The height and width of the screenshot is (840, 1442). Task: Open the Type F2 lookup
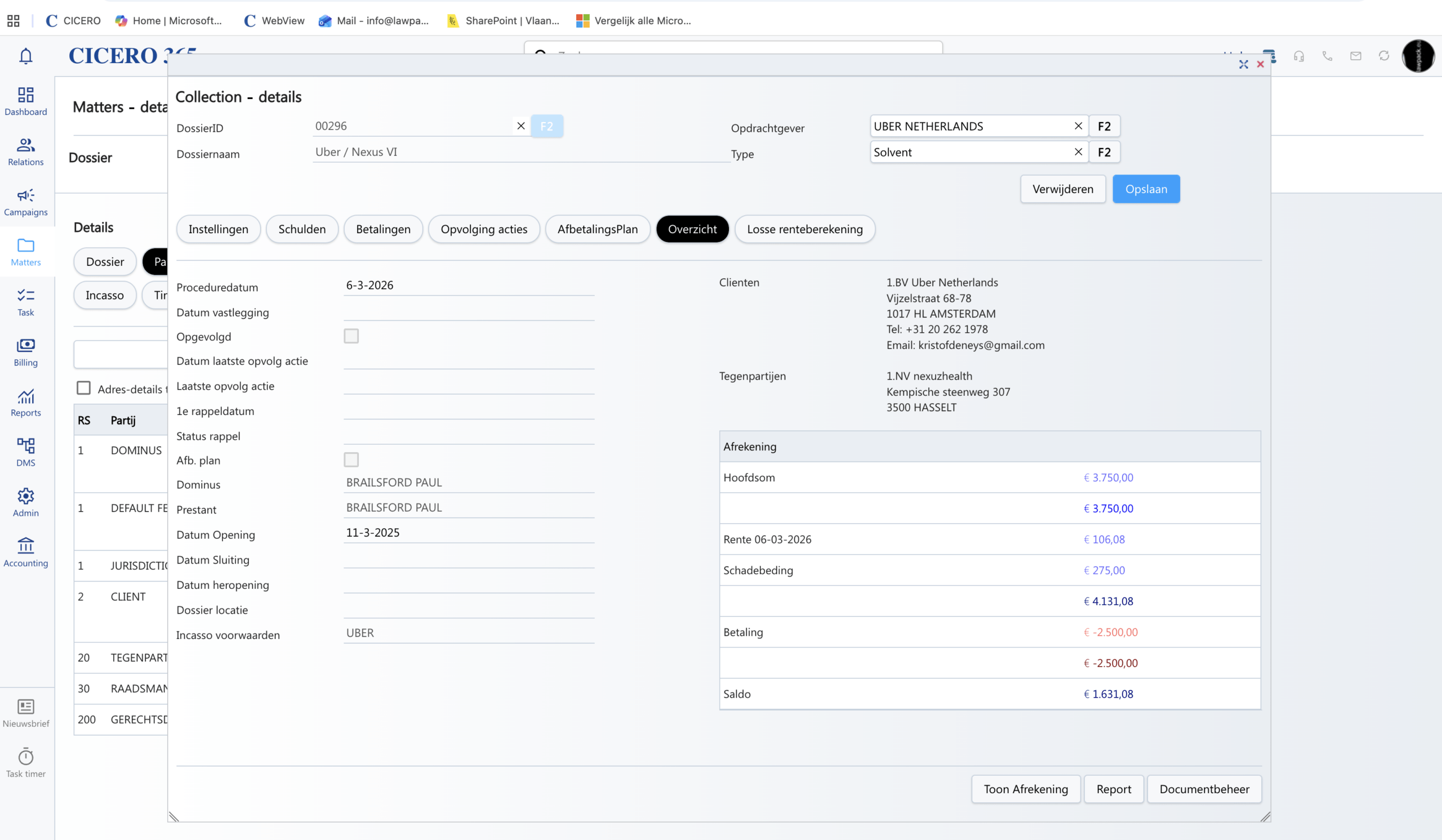(x=1104, y=152)
